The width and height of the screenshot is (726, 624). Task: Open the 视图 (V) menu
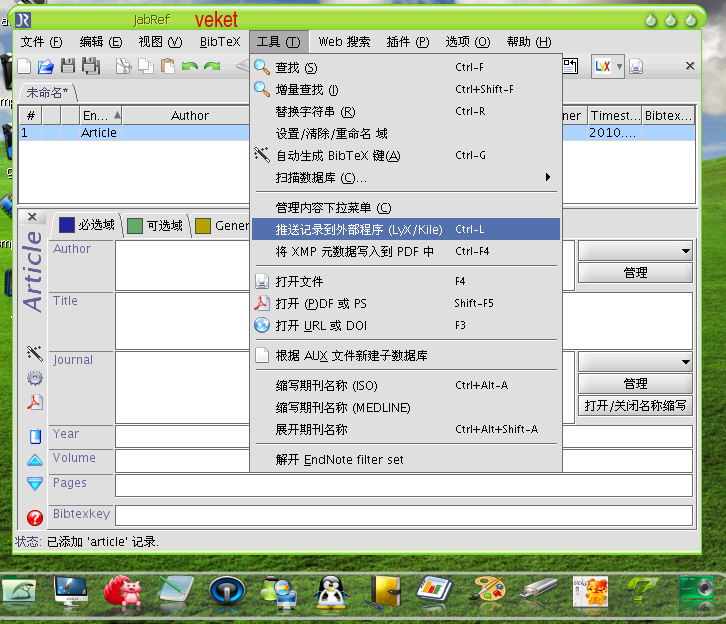[x=160, y=42]
